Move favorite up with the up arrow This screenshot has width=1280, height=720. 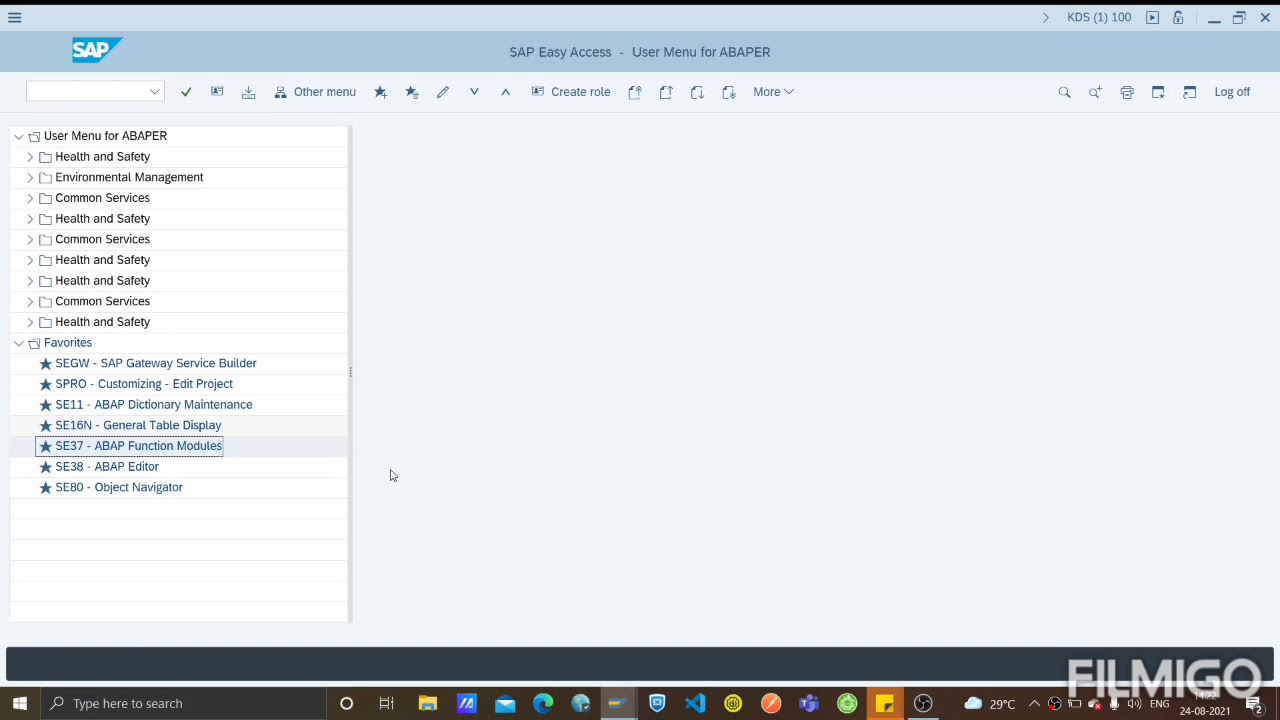pyautogui.click(x=505, y=92)
